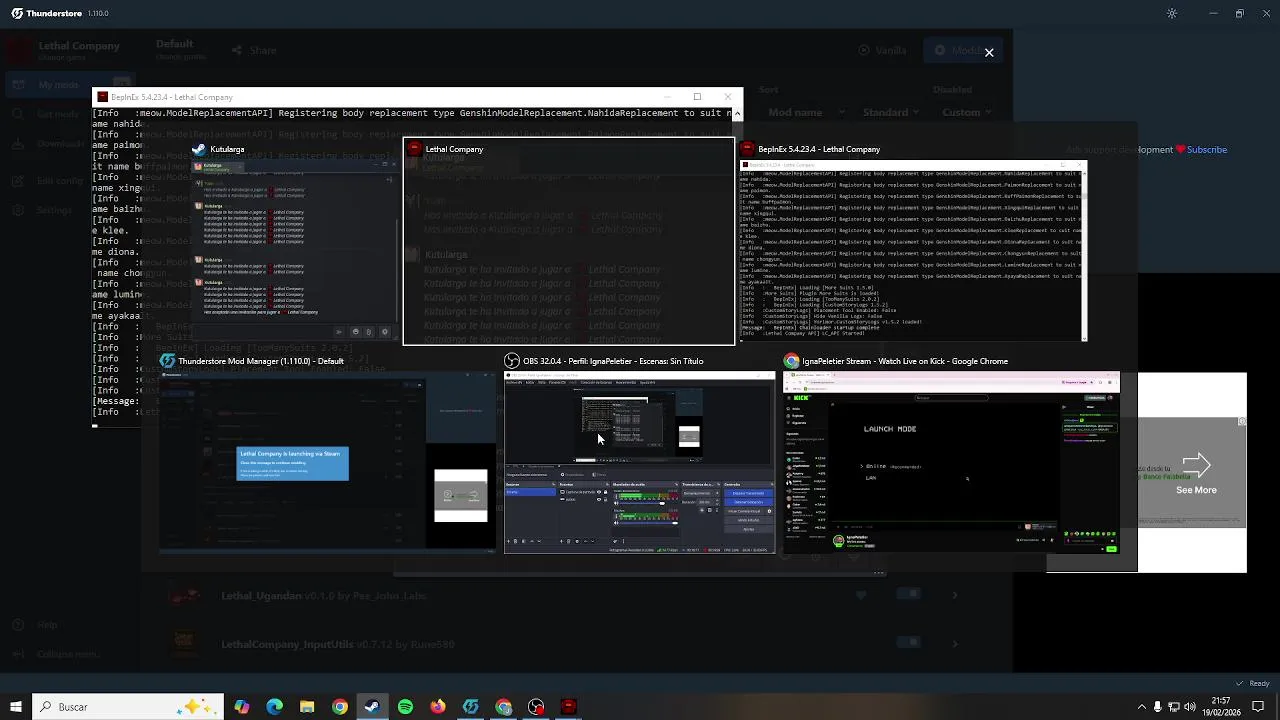Open the Standard sort direction dropdown
The image size is (1280, 720).
(x=892, y=112)
